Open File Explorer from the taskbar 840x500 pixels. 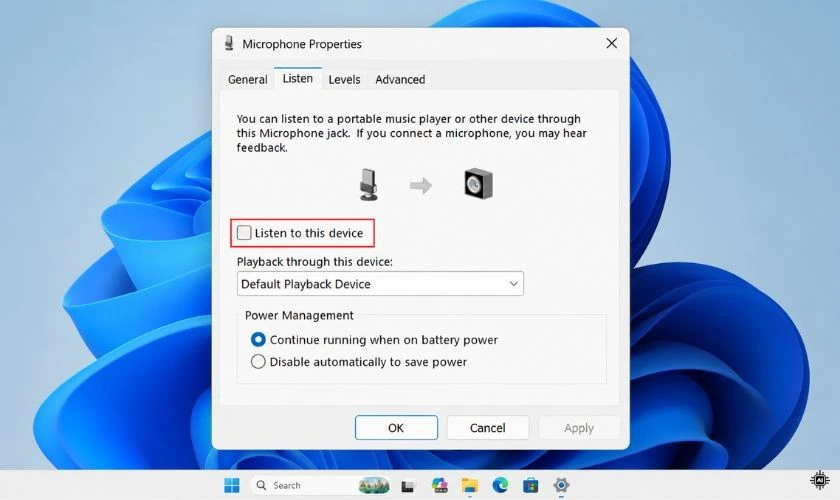coord(470,486)
